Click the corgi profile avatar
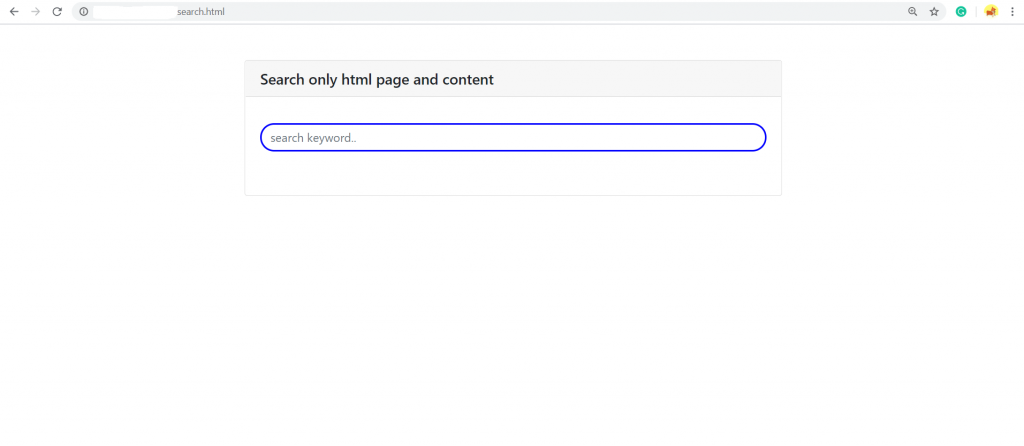This screenshot has width=1024, height=446. pyautogui.click(x=991, y=12)
